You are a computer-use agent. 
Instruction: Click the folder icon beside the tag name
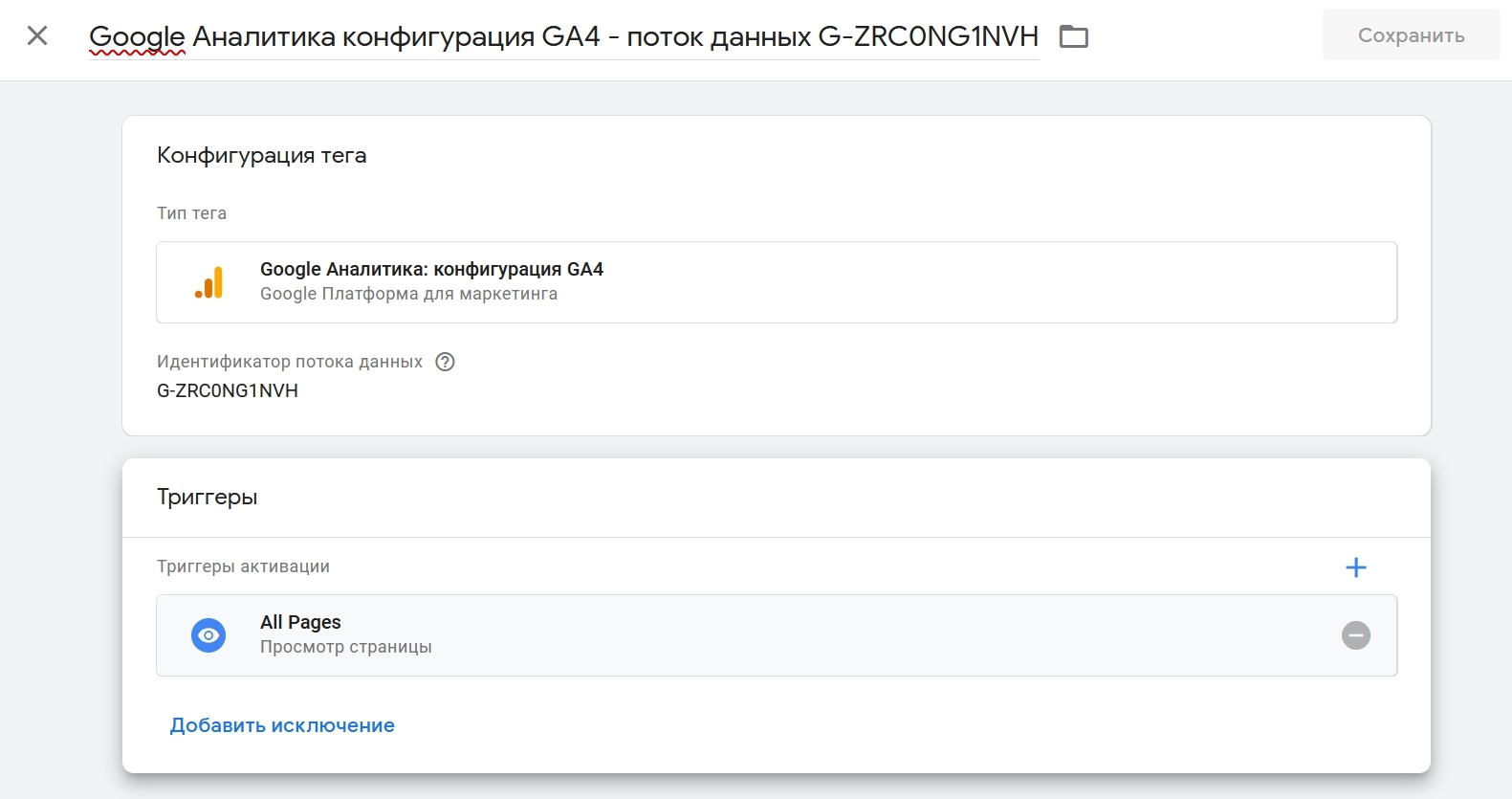pyautogui.click(x=1074, y=37)
